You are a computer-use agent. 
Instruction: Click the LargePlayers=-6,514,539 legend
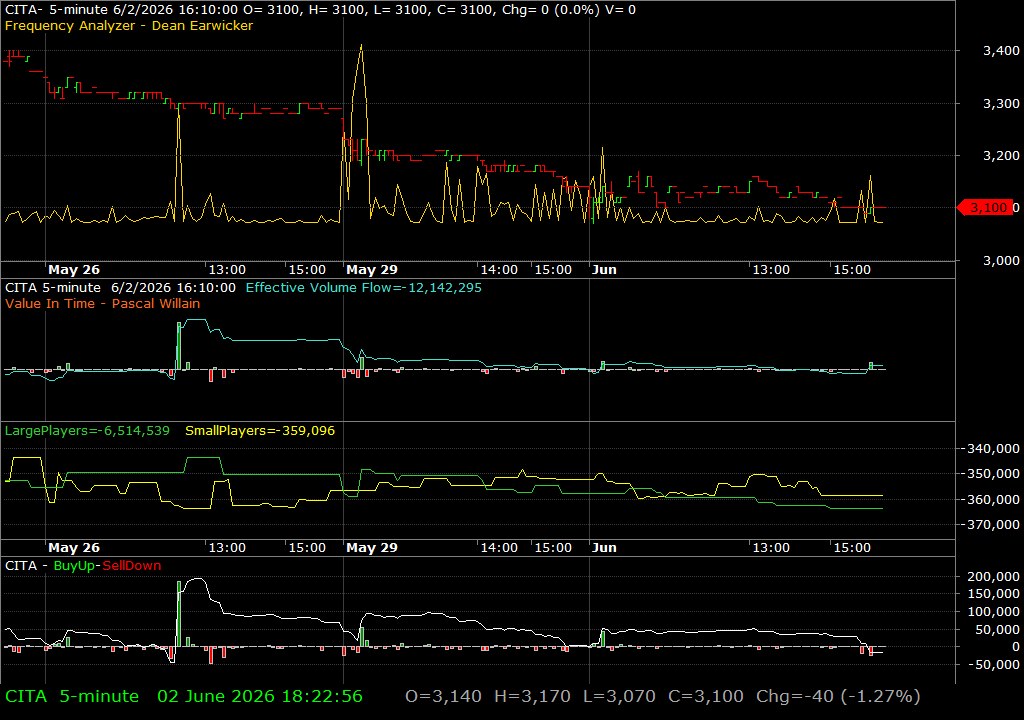tap(87, 431)
